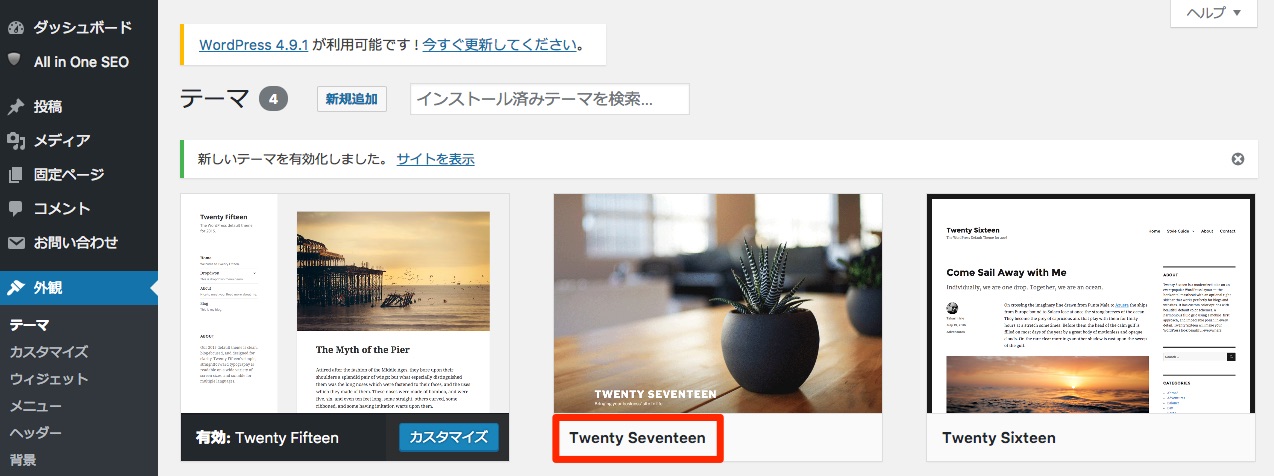
Task: Click the All in One SEO shield icon
Action: pyautogui.click(x=15, y=61)
